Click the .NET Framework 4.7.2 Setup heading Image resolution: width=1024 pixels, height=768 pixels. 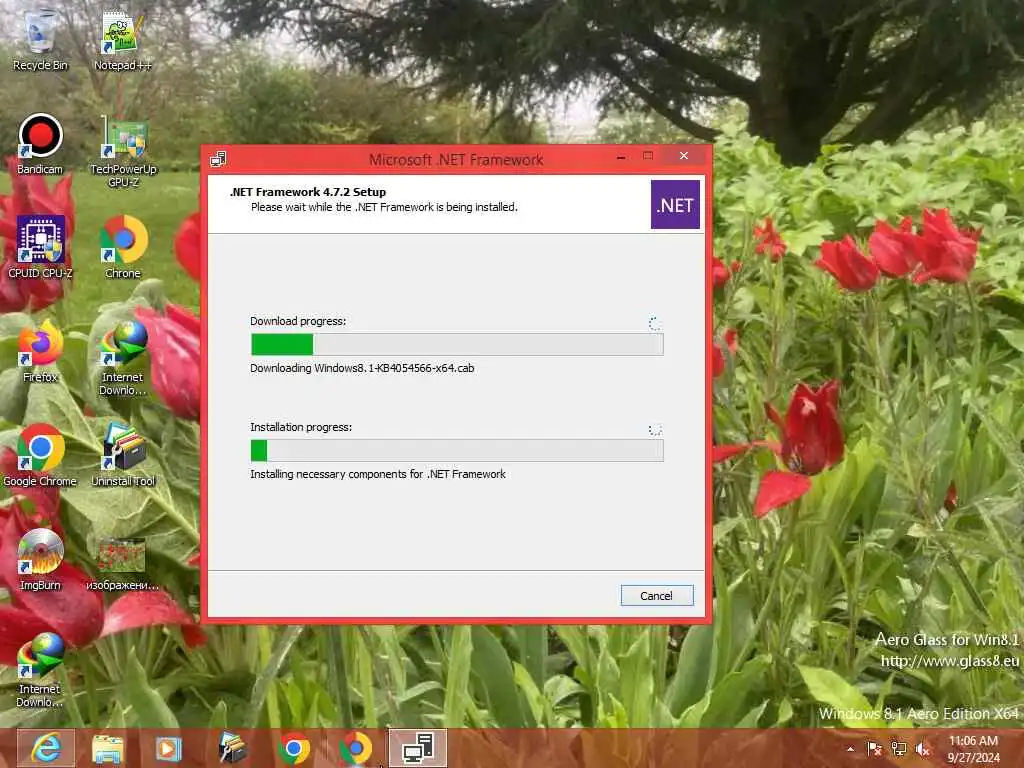click(308, 192)
